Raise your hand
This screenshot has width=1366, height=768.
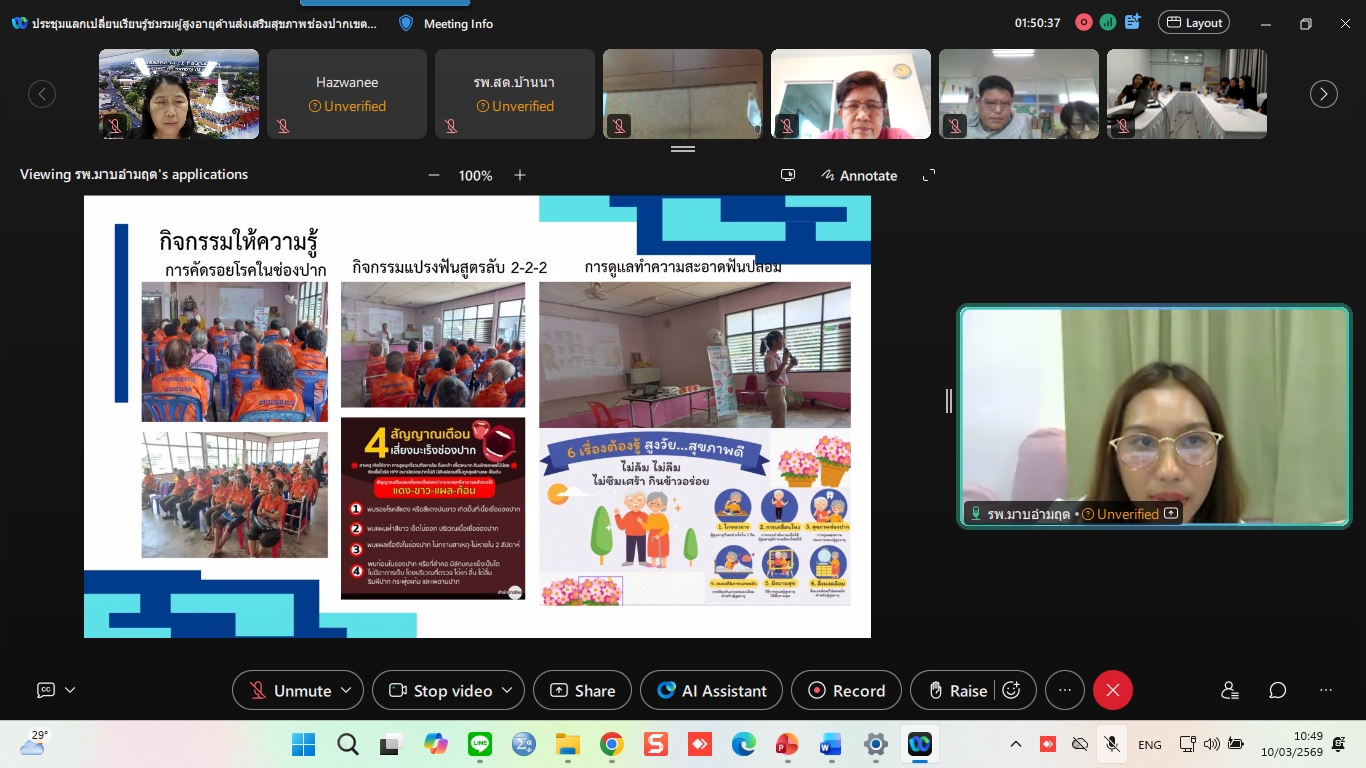click(957, 690)
